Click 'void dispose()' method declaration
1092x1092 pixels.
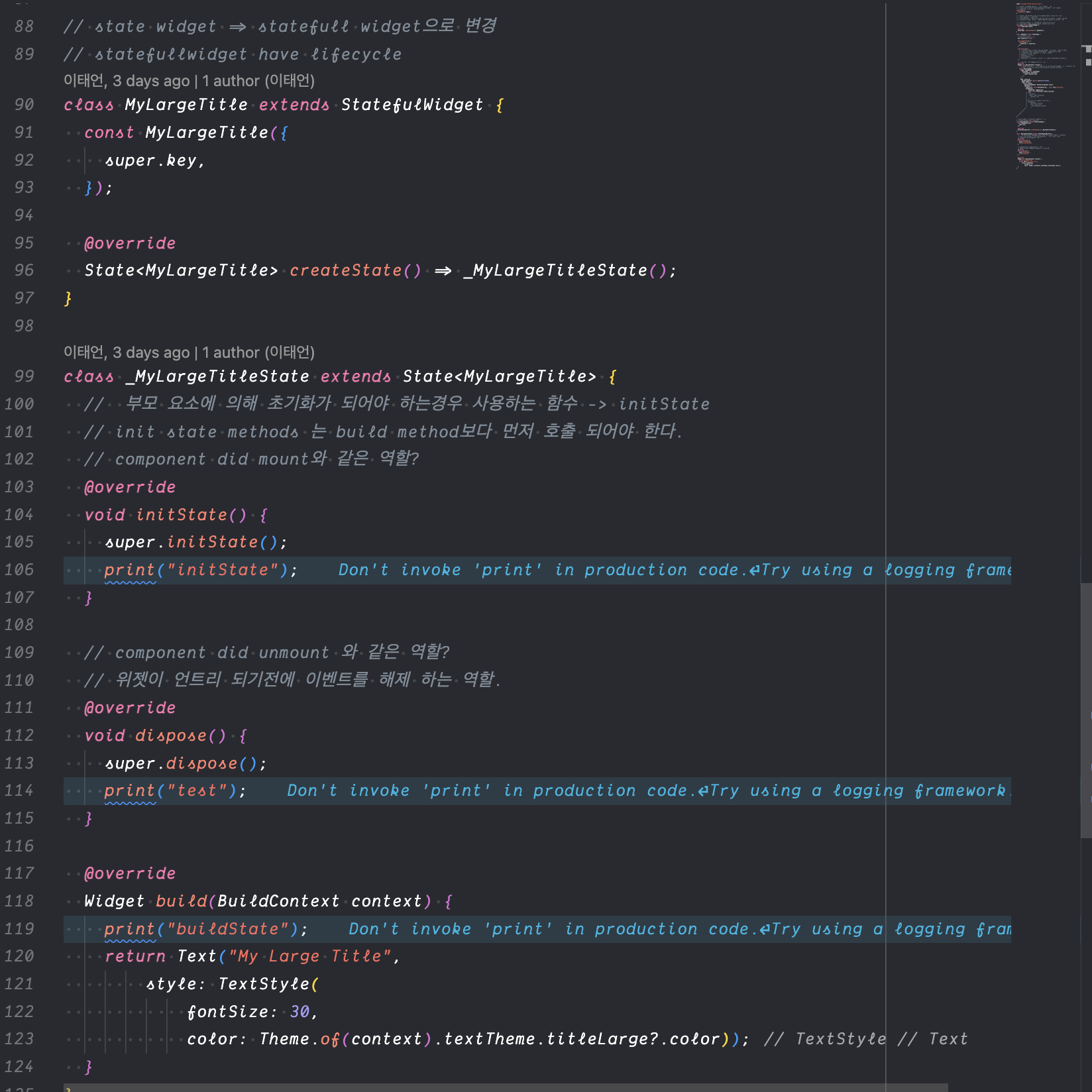click(x=156, y=736)
